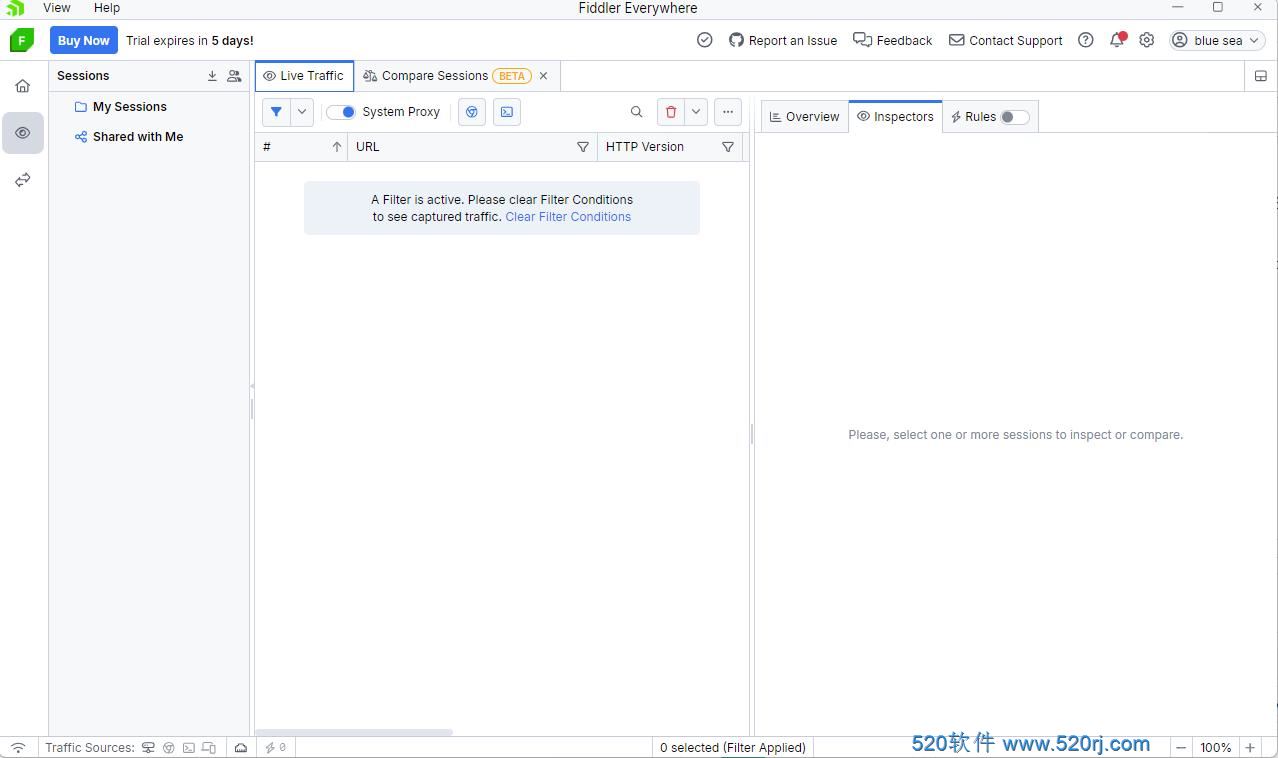Image resolution: width=1278 pixels, height=758 pixels.
Task: Select the Live Traffic eye icon in sidebar
Action: coord(23,133)
